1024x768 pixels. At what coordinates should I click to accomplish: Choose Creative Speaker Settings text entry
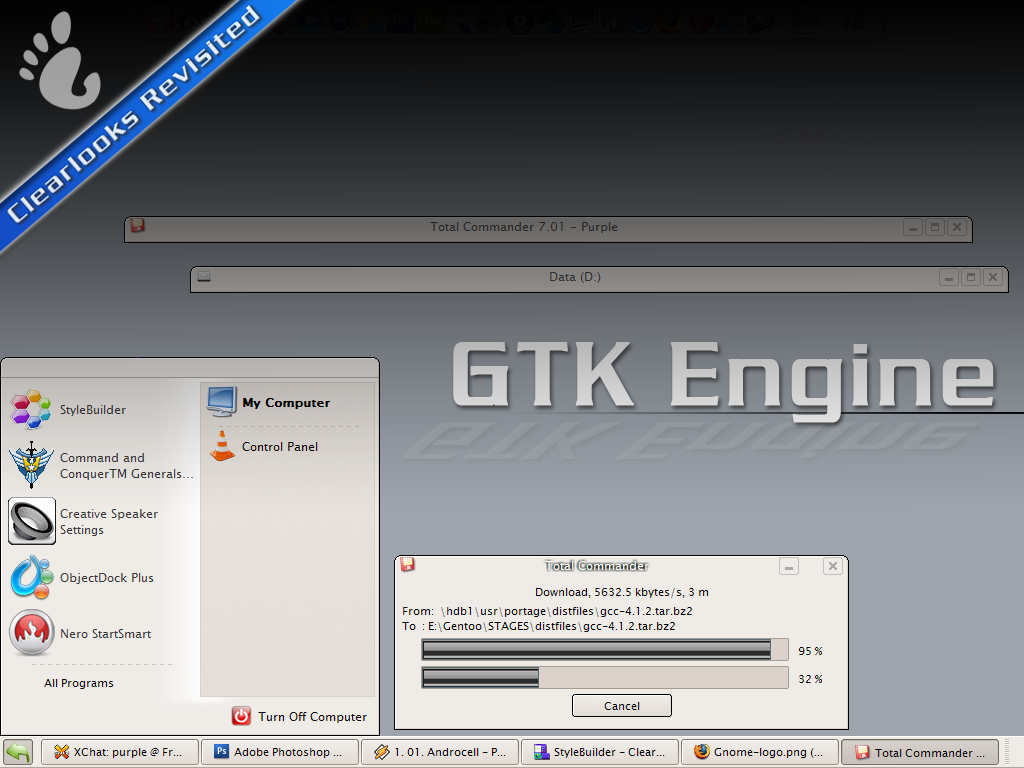tap(108, 522)
